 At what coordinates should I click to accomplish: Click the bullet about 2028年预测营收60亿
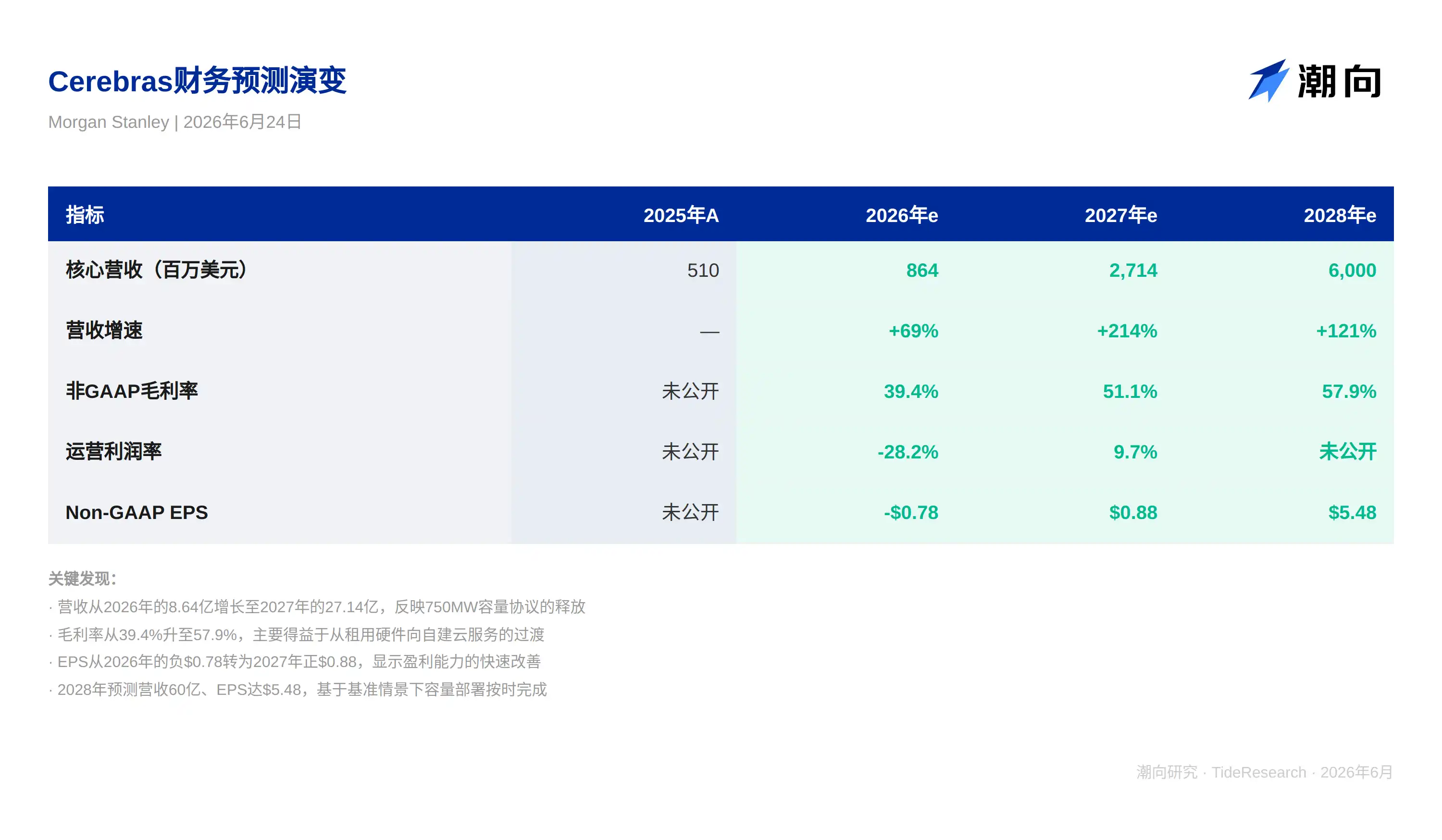point(298,689)
